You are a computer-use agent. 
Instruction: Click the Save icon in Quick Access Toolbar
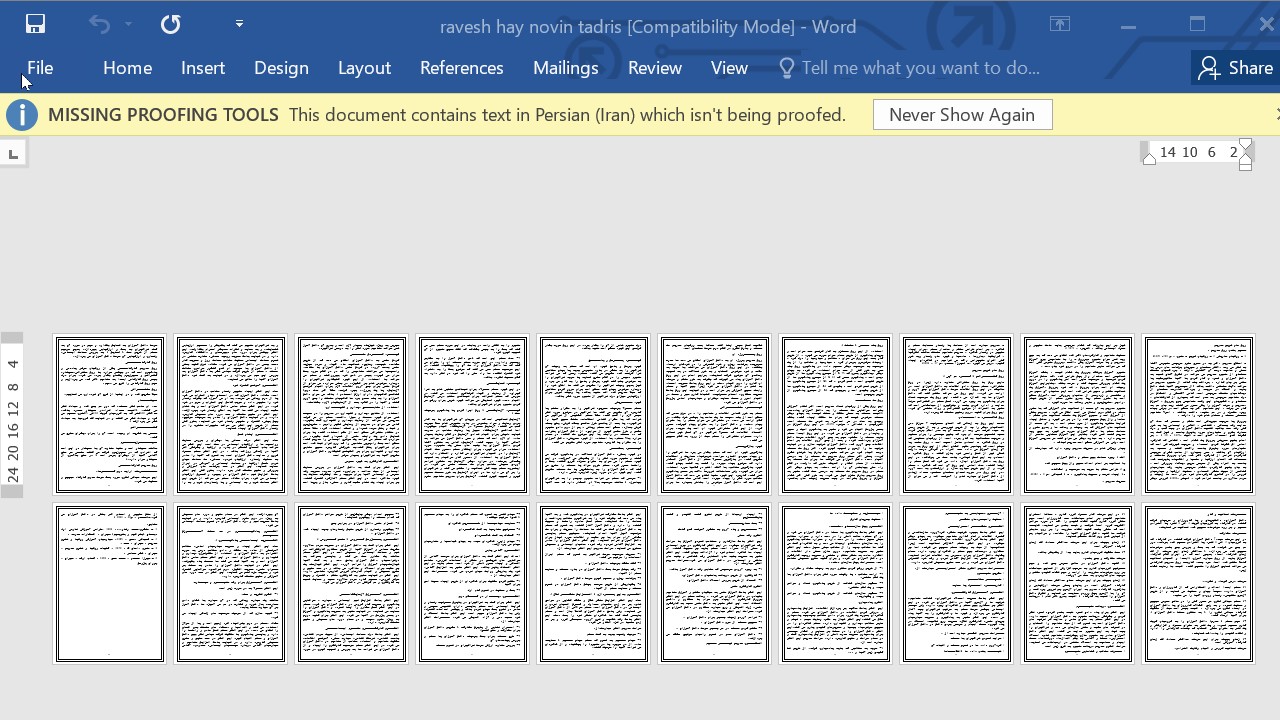(x=35, y=24)
